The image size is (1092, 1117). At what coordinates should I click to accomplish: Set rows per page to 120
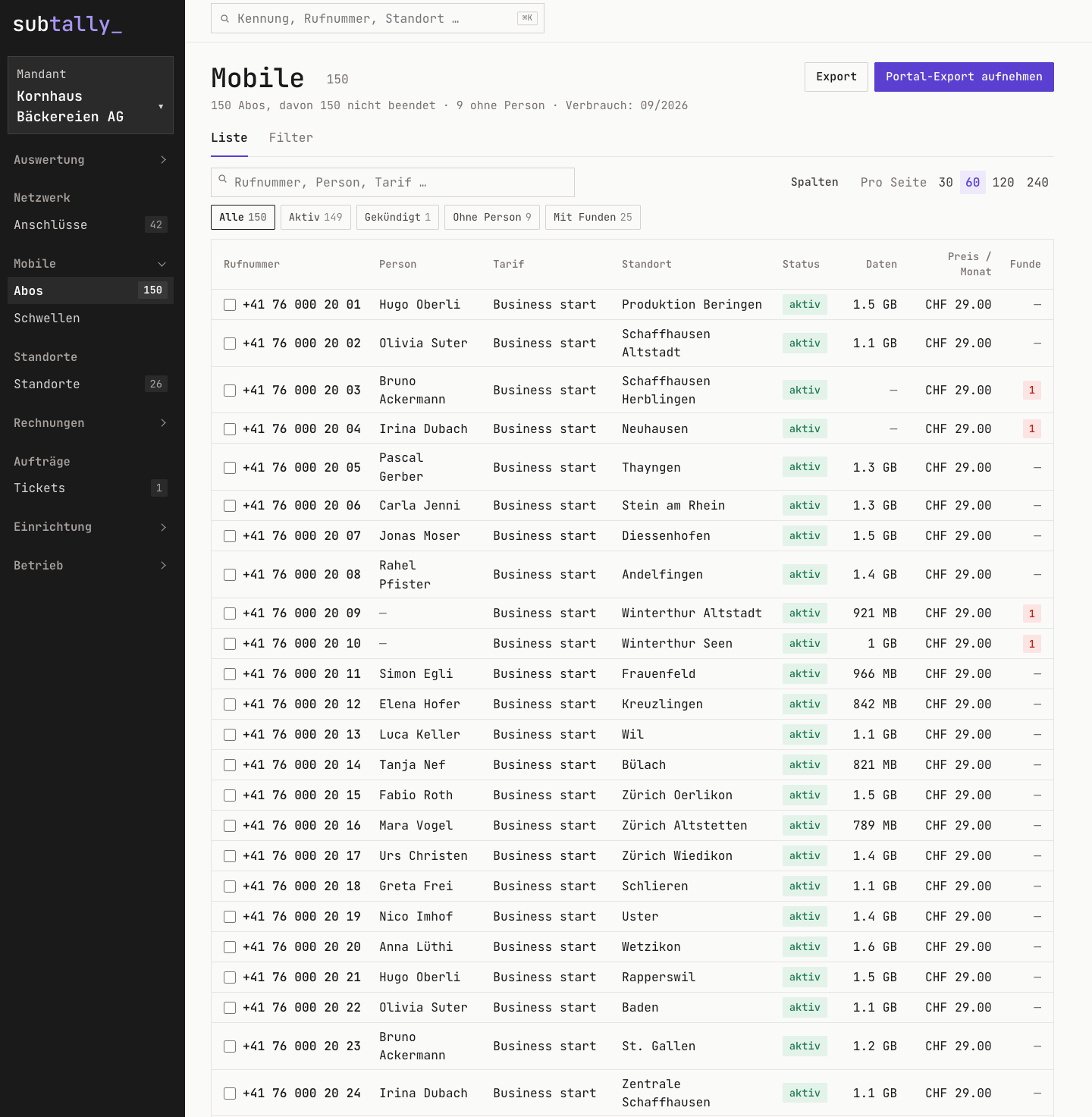click(x=1003, y=182)
